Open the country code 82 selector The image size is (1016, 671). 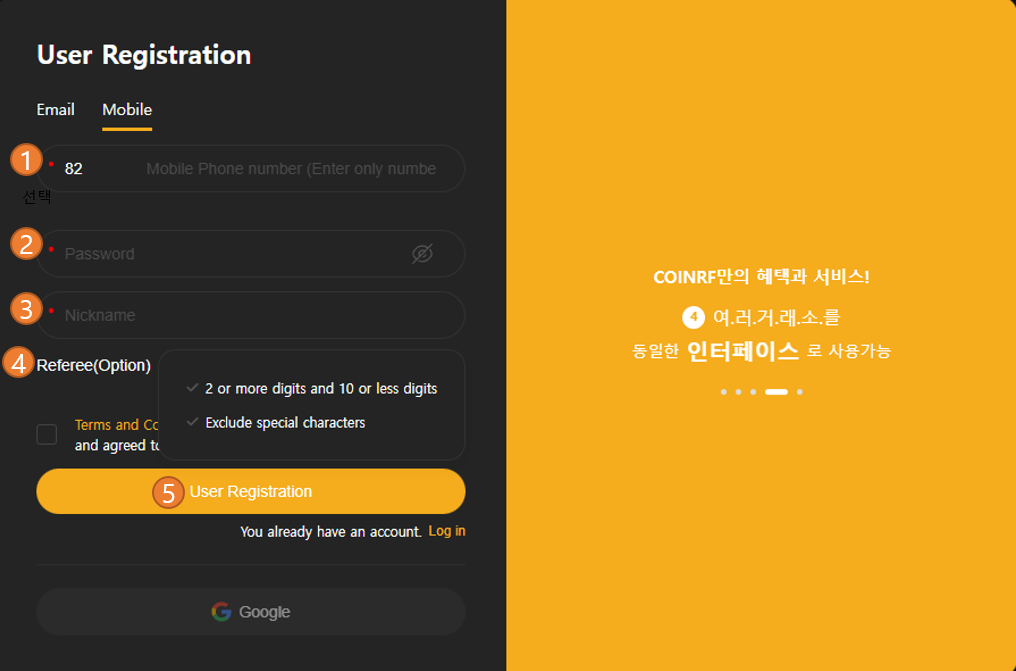74,169
